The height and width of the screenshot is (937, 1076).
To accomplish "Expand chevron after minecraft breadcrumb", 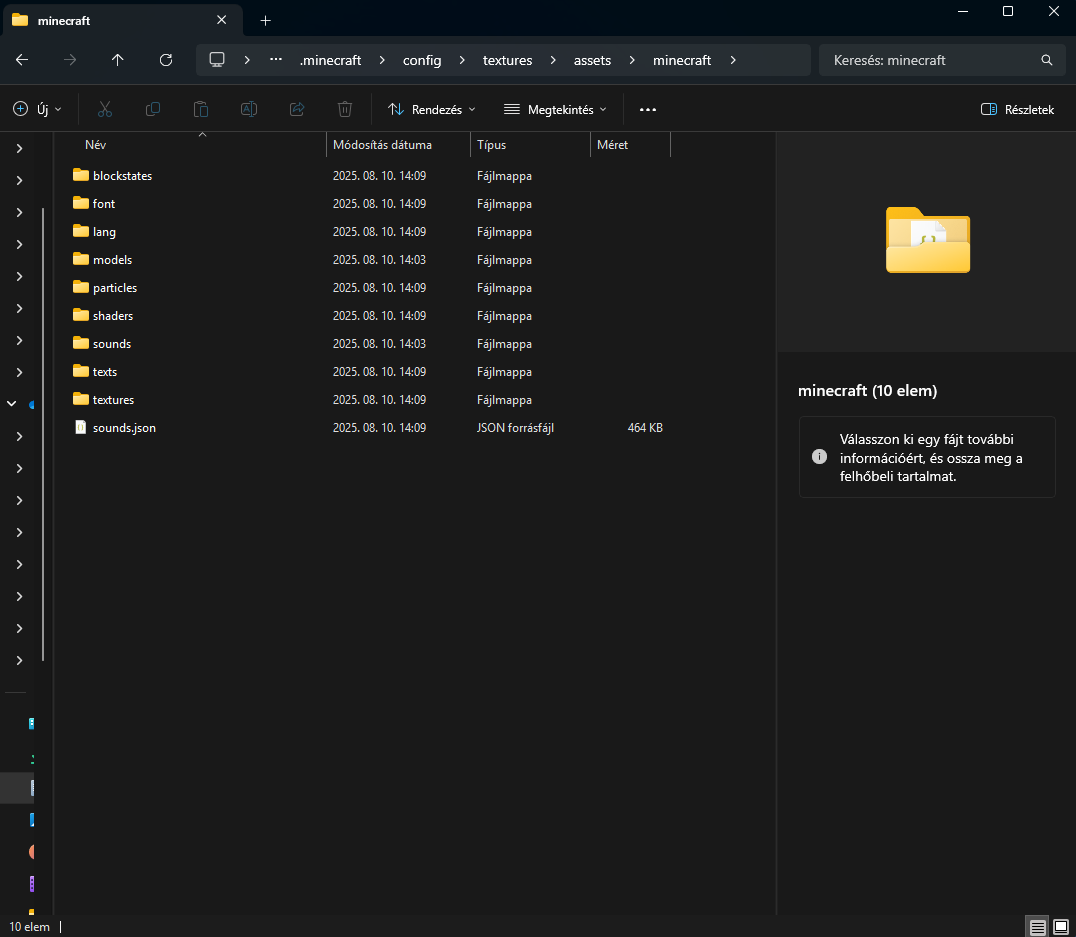I will pos(733,60).
